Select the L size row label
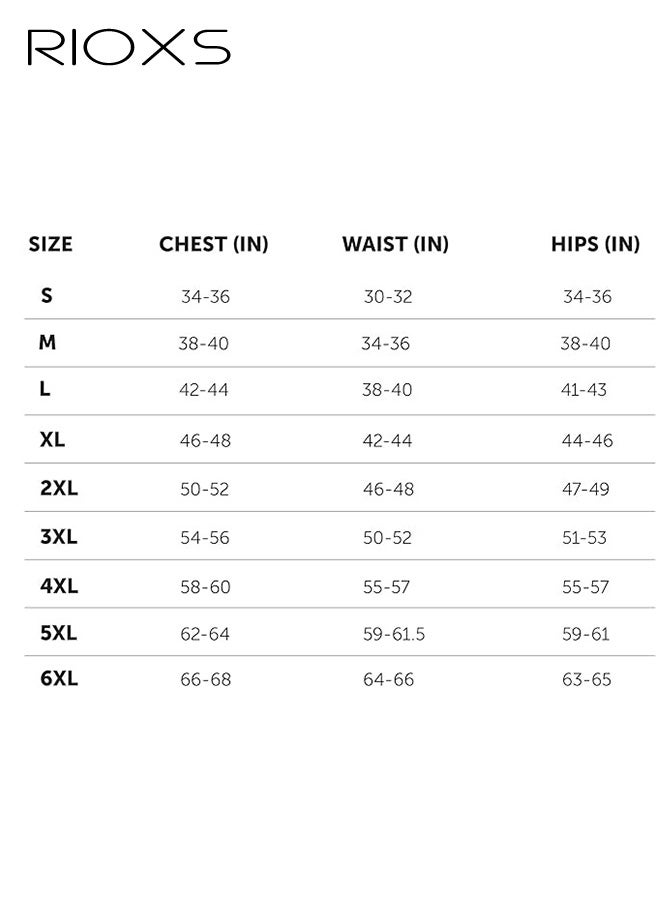 click(x=45, y=390)
